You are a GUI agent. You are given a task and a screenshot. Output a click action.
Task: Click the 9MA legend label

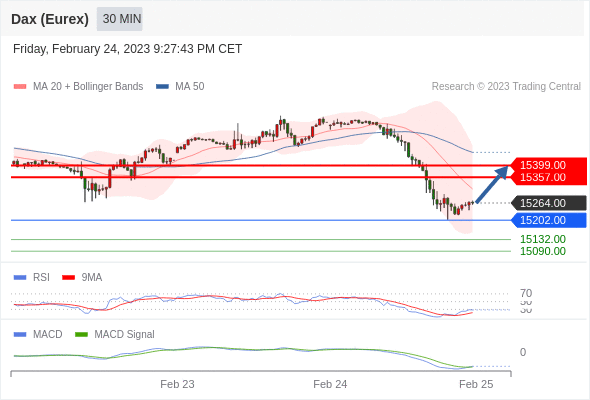tap(92, 278)
